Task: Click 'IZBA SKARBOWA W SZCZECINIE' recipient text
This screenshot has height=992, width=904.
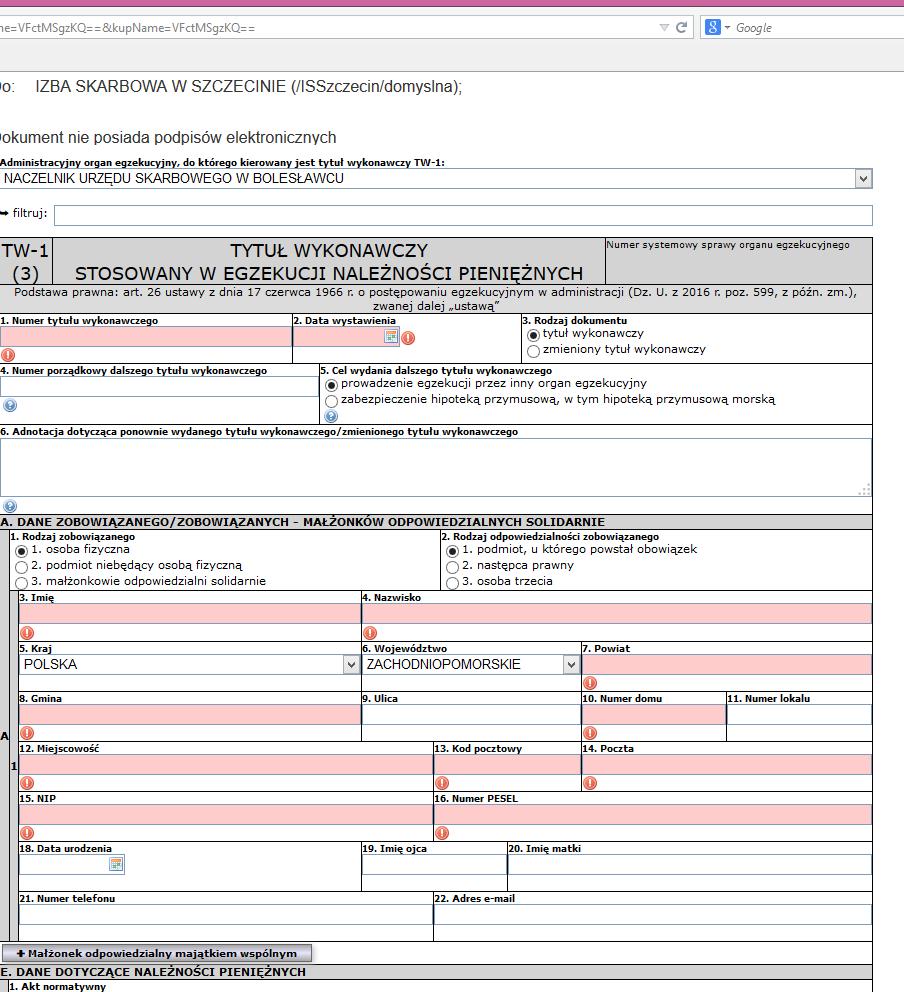Action: 248,86
